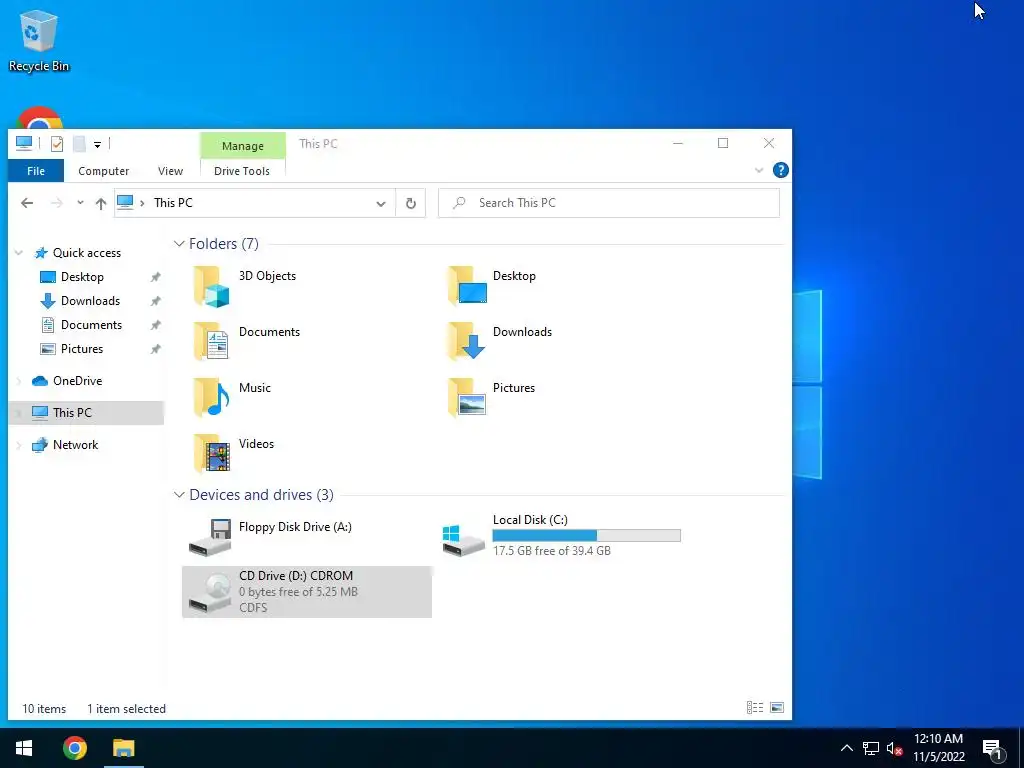Screen dimensions: 1024x768
Task: Open Downloads in Quick access list
Action: pos(90,301)
